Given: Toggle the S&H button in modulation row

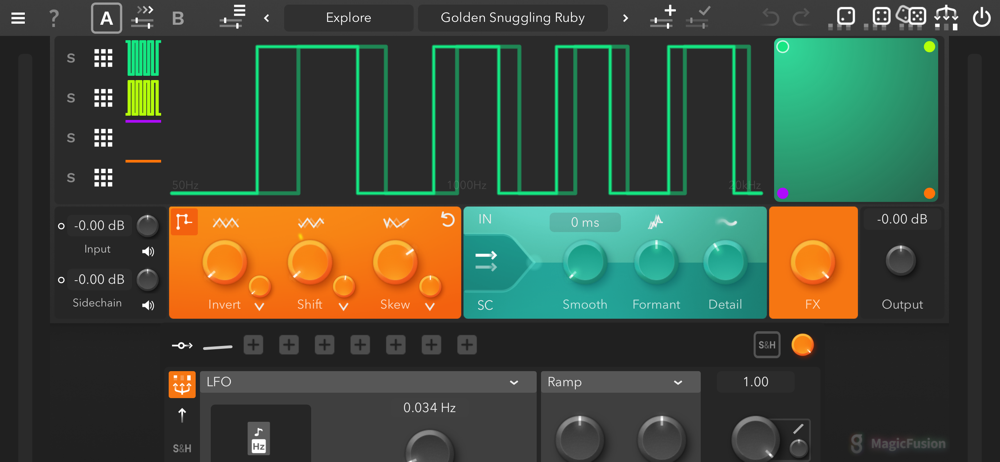Looking at the screenshot, I should coord(767,346).
